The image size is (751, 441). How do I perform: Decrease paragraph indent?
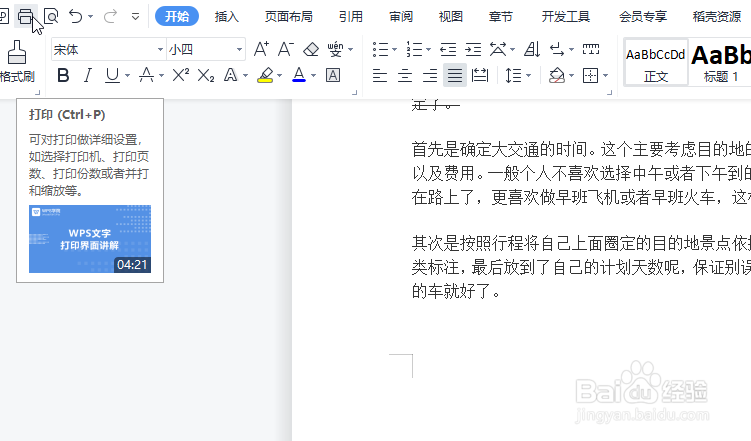coord(448,49)
